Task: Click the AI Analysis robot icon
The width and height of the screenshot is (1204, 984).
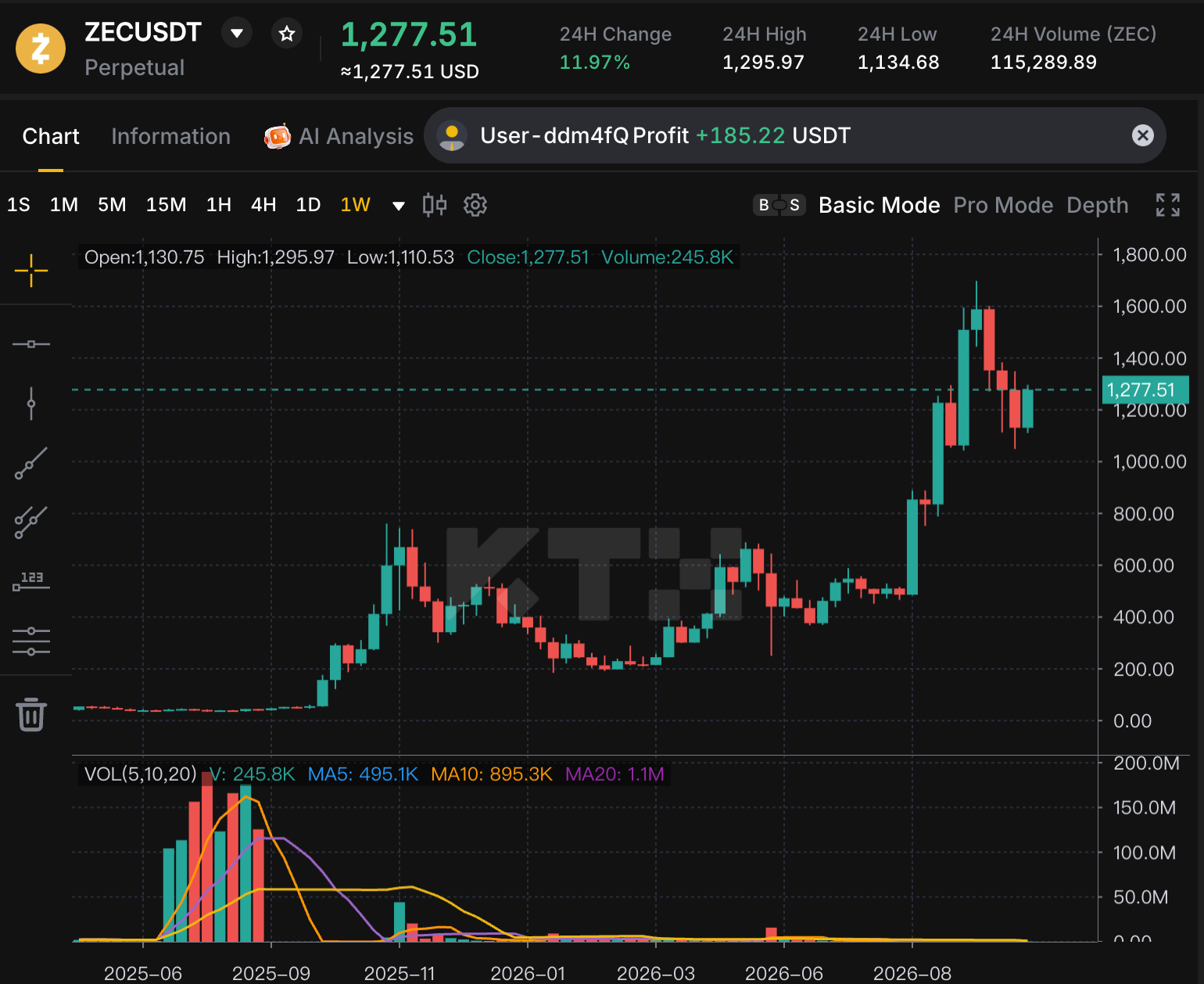Action: pyautogui.click(x=278, y=136)
